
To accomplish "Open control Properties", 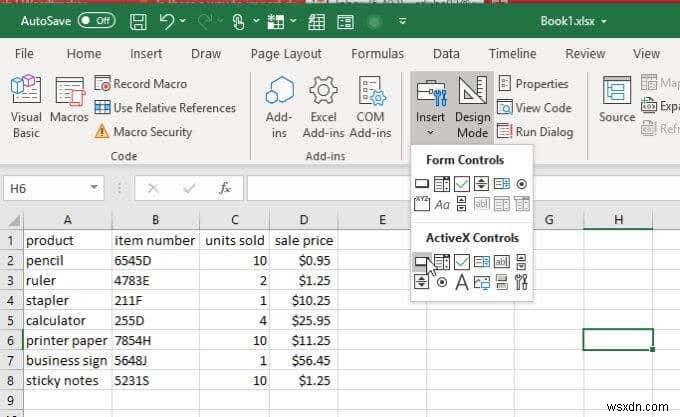I will [x=533, y=84].
